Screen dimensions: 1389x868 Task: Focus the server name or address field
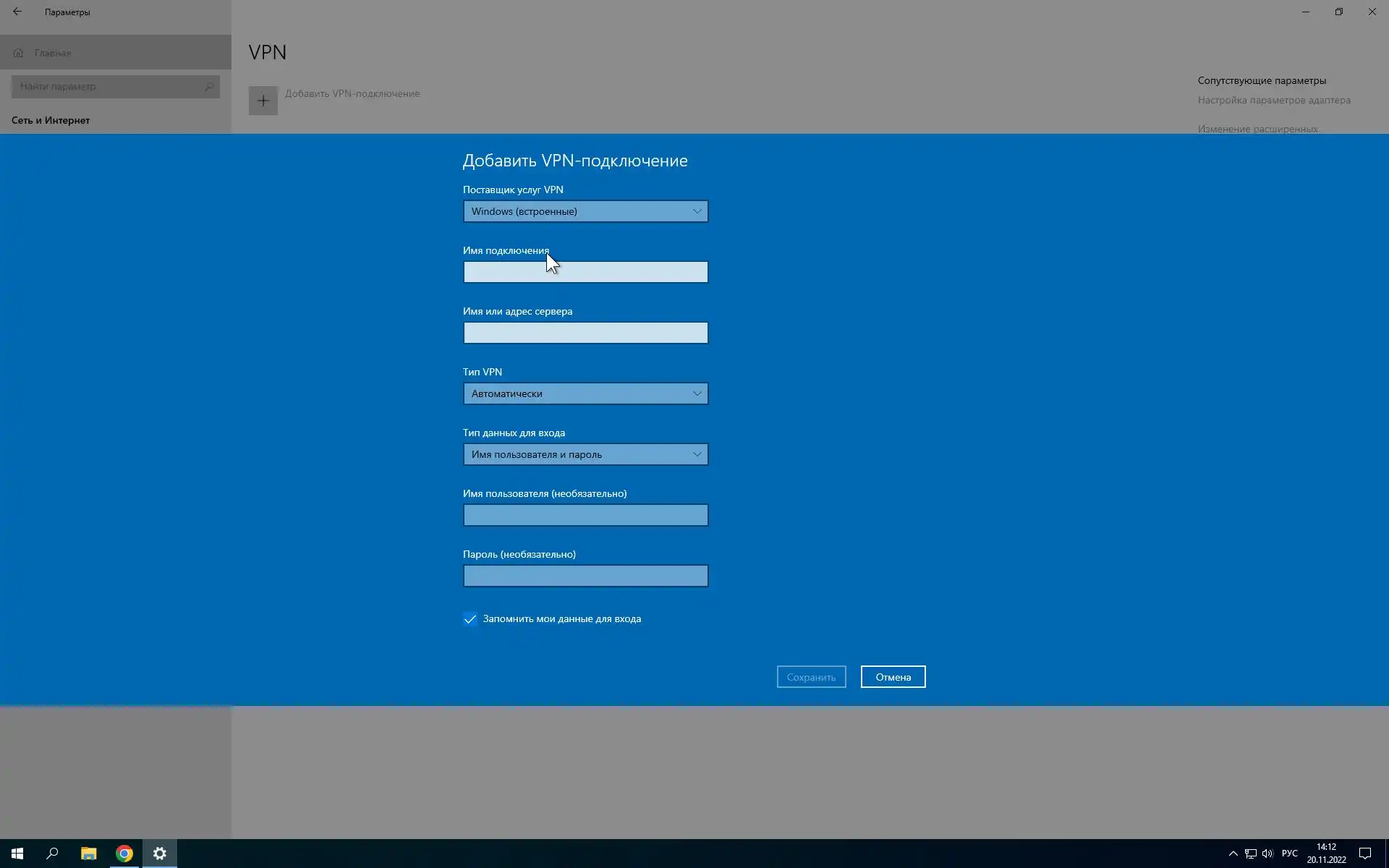[x=585, y=333]
